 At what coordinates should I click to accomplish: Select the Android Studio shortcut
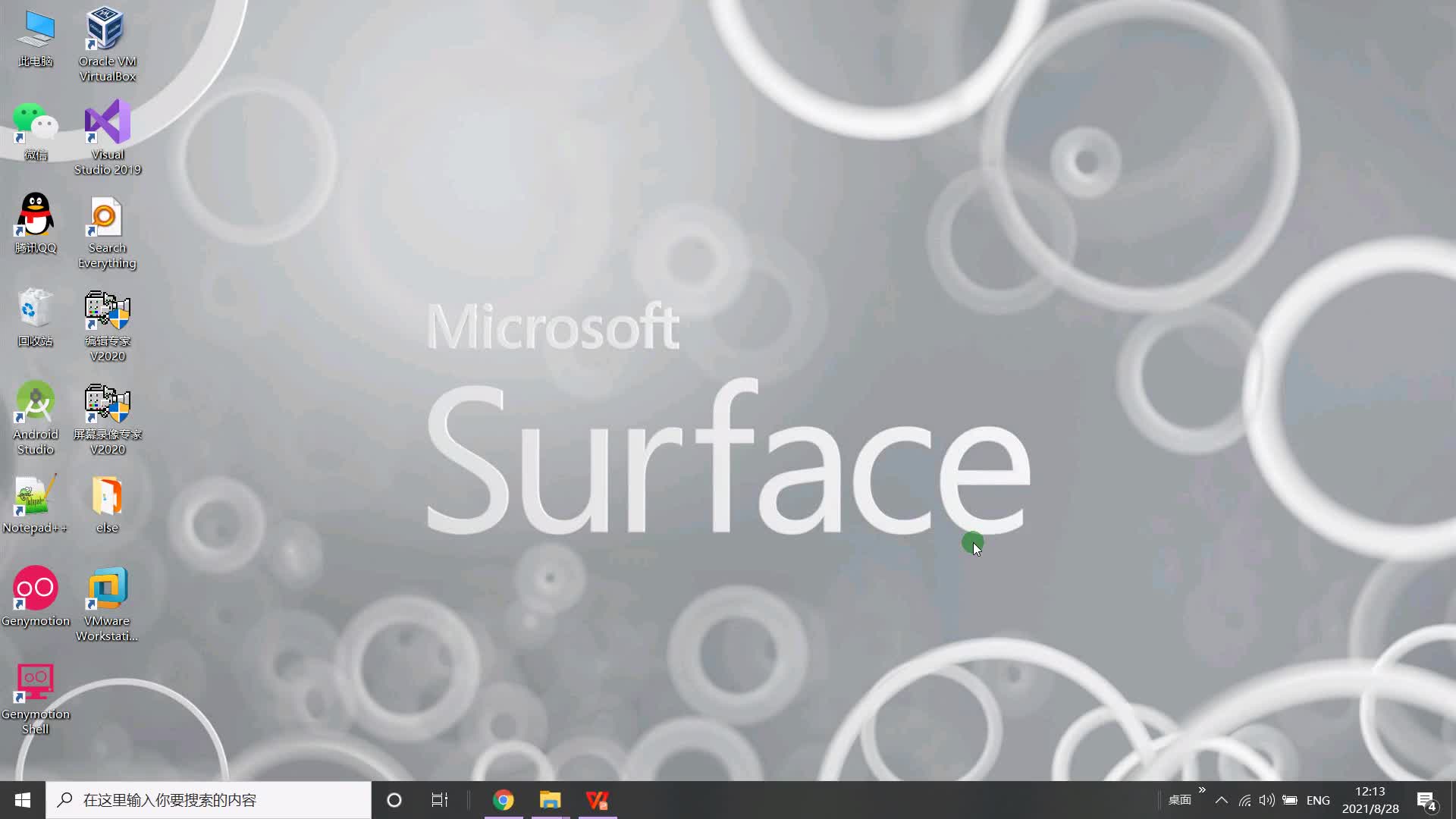coord(36,418)
